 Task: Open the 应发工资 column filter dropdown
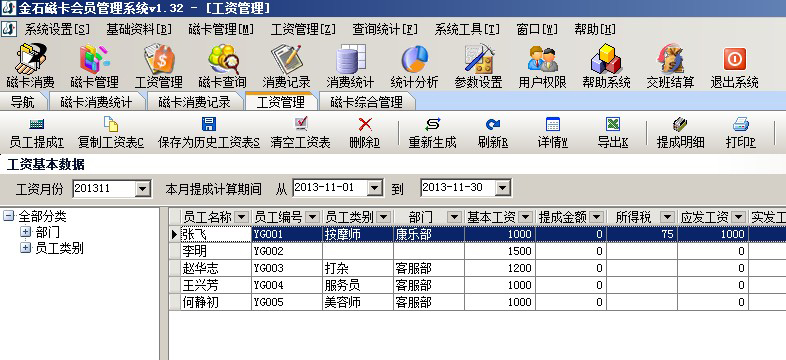738,217
